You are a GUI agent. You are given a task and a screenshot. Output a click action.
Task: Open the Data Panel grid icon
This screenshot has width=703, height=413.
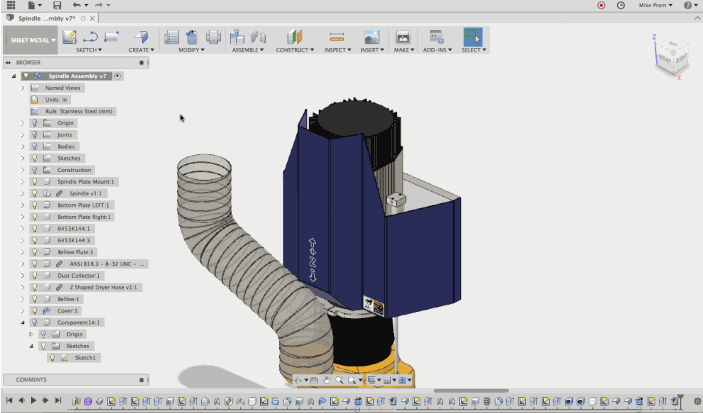pyautogui.click(x=11, y=5)
